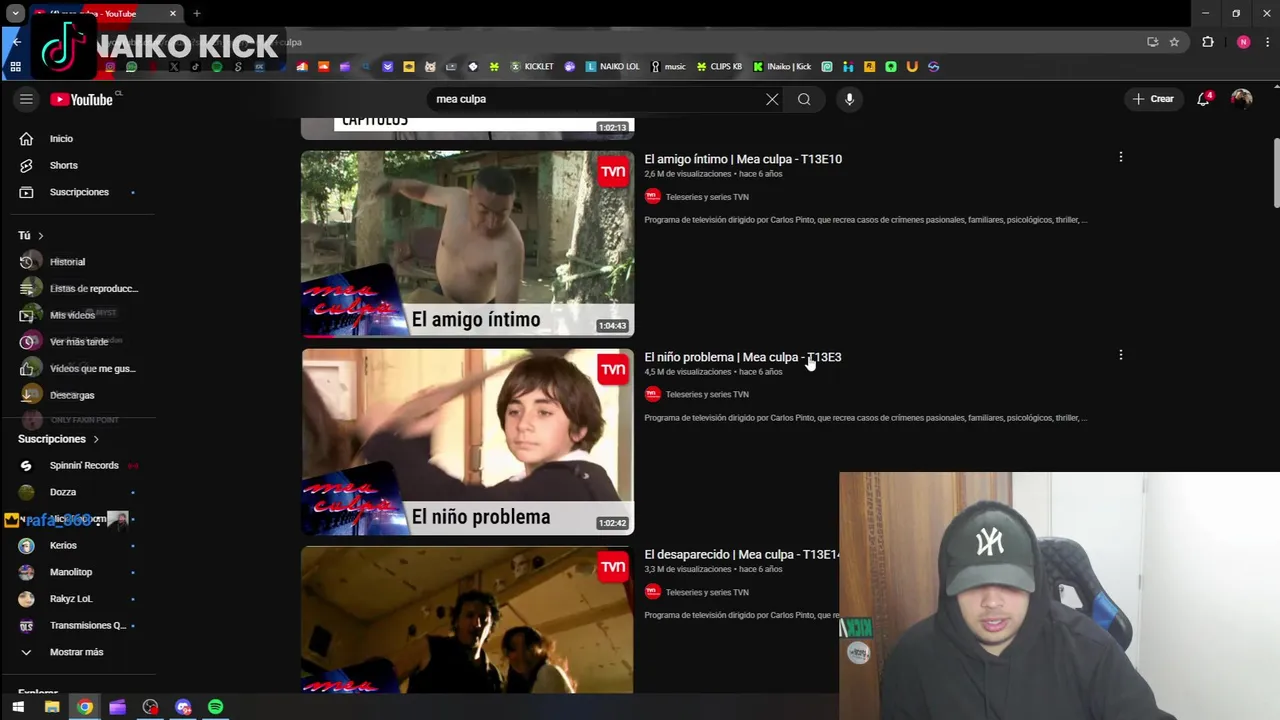Click TVN channel avatar for El niño problema
The height and width of the screenshot is (720, 1280).
[x=653, y=394]
